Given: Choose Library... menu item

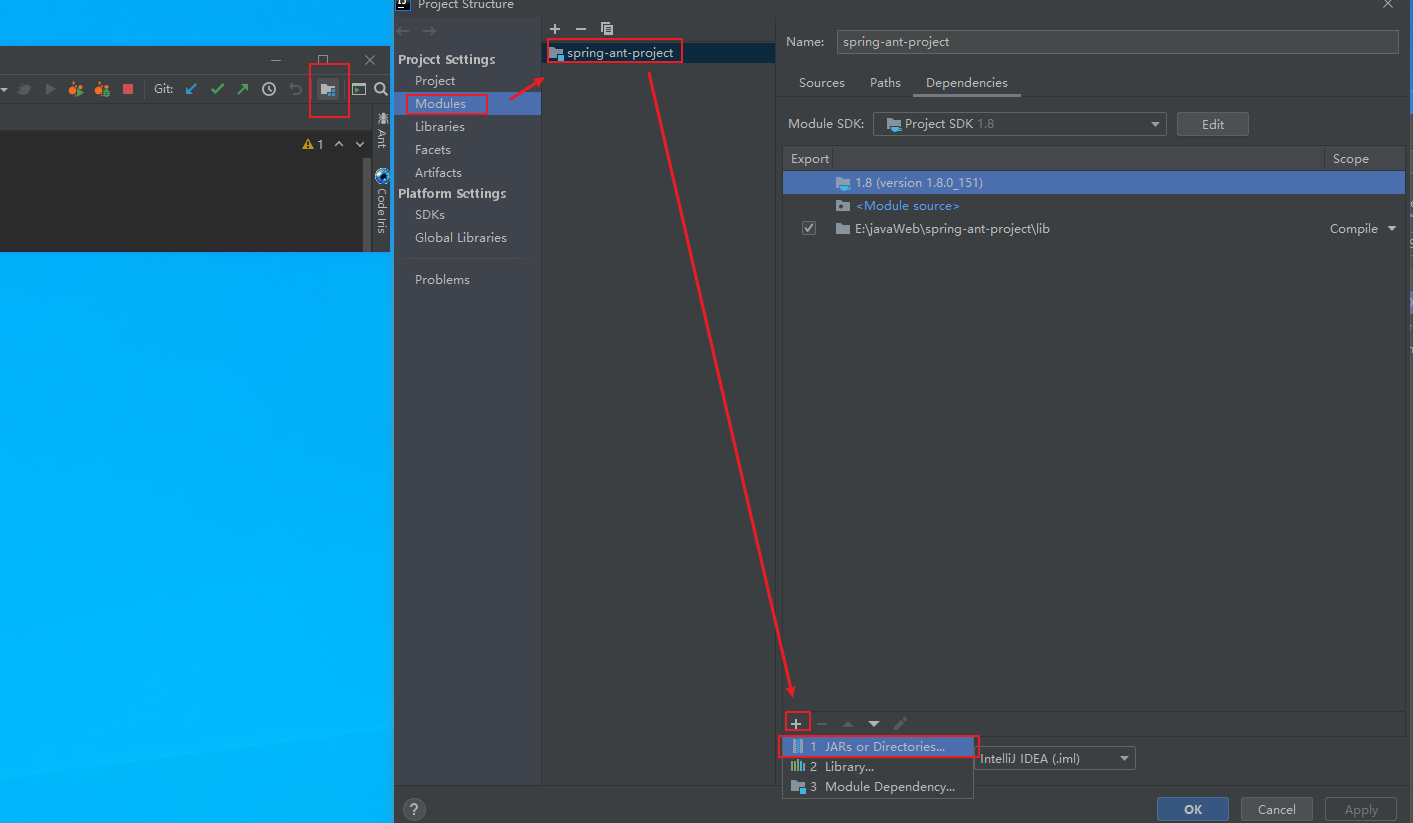Looking at the screenshot, I should click(878, 766).
